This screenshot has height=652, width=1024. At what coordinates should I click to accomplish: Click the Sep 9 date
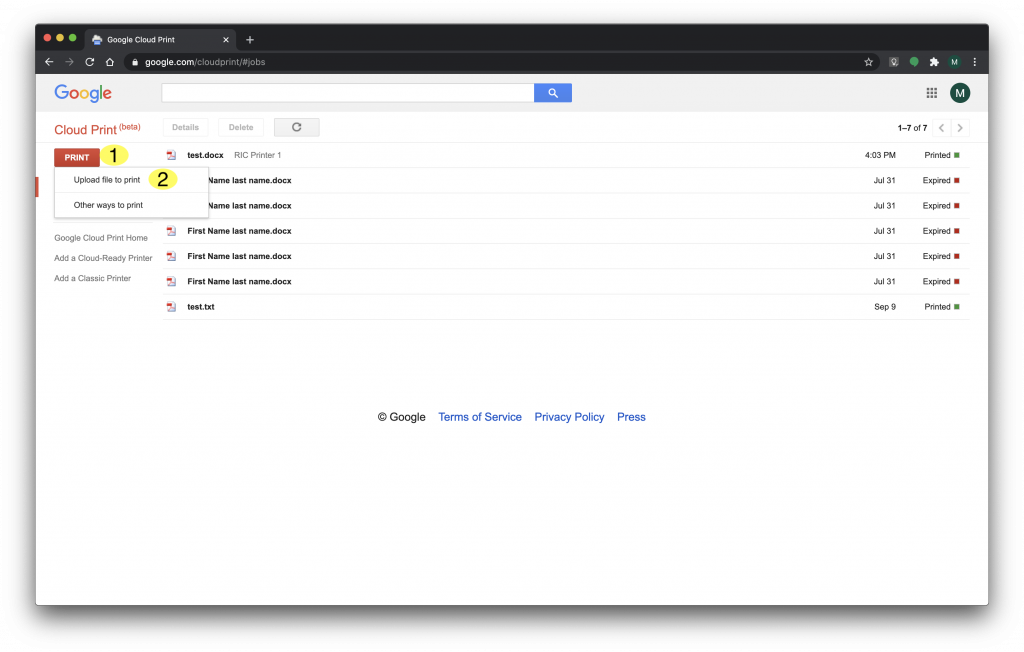point(885,307)
